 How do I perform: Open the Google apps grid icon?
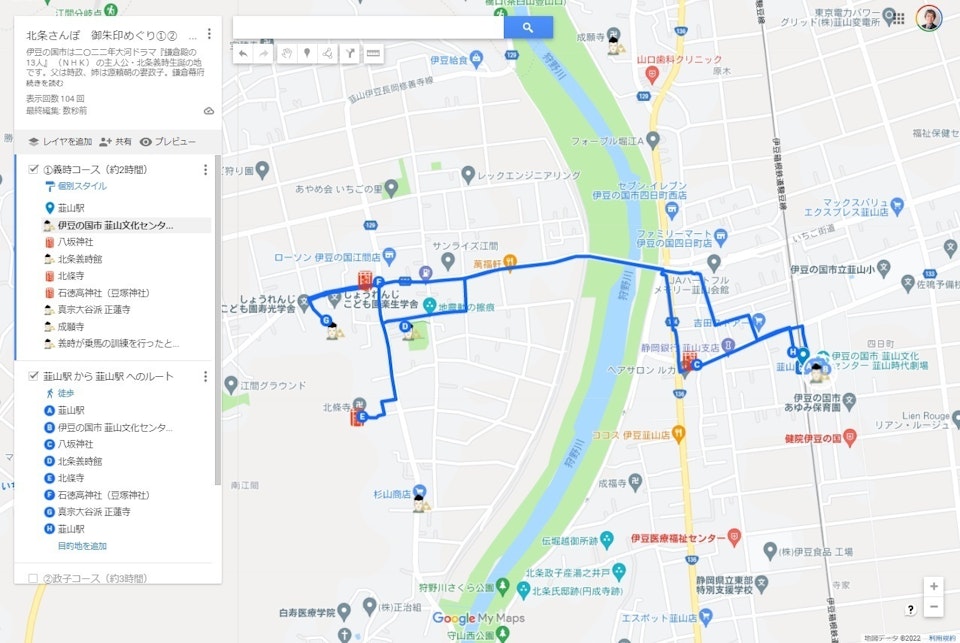pyautogui.click(x=898, y=18)
